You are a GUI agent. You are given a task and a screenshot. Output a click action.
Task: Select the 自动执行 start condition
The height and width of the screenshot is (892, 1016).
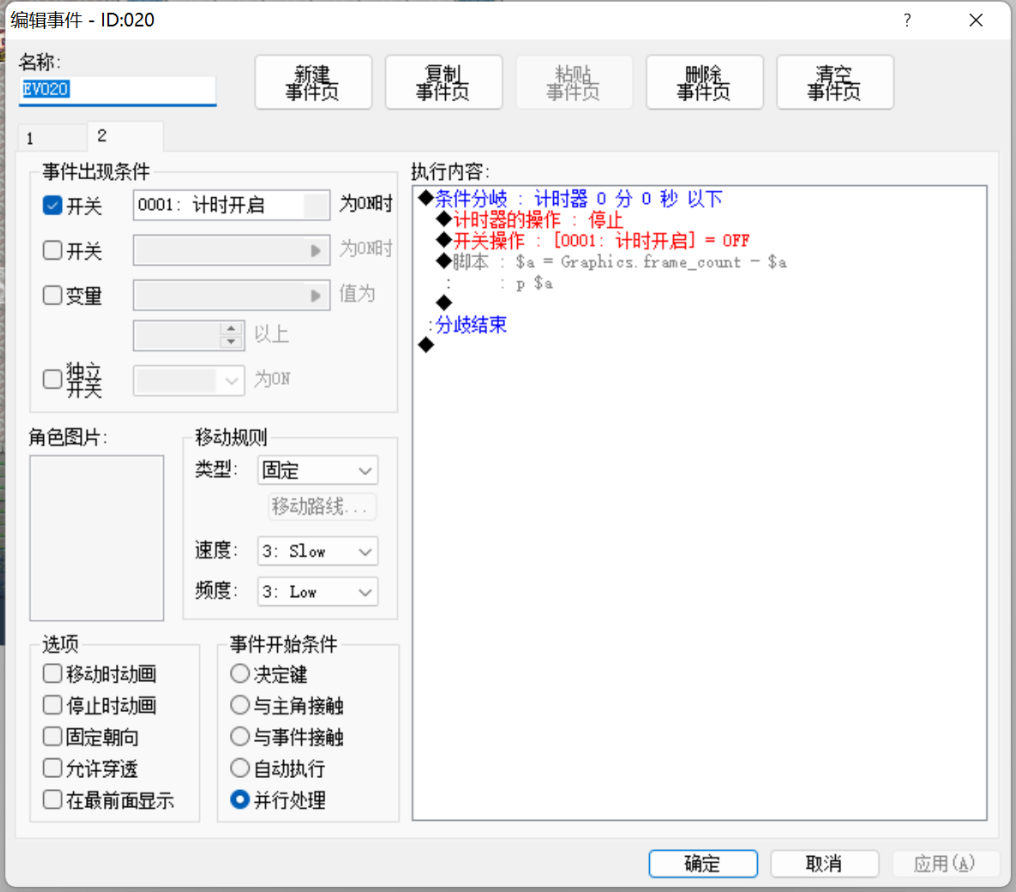coord(240,768)
